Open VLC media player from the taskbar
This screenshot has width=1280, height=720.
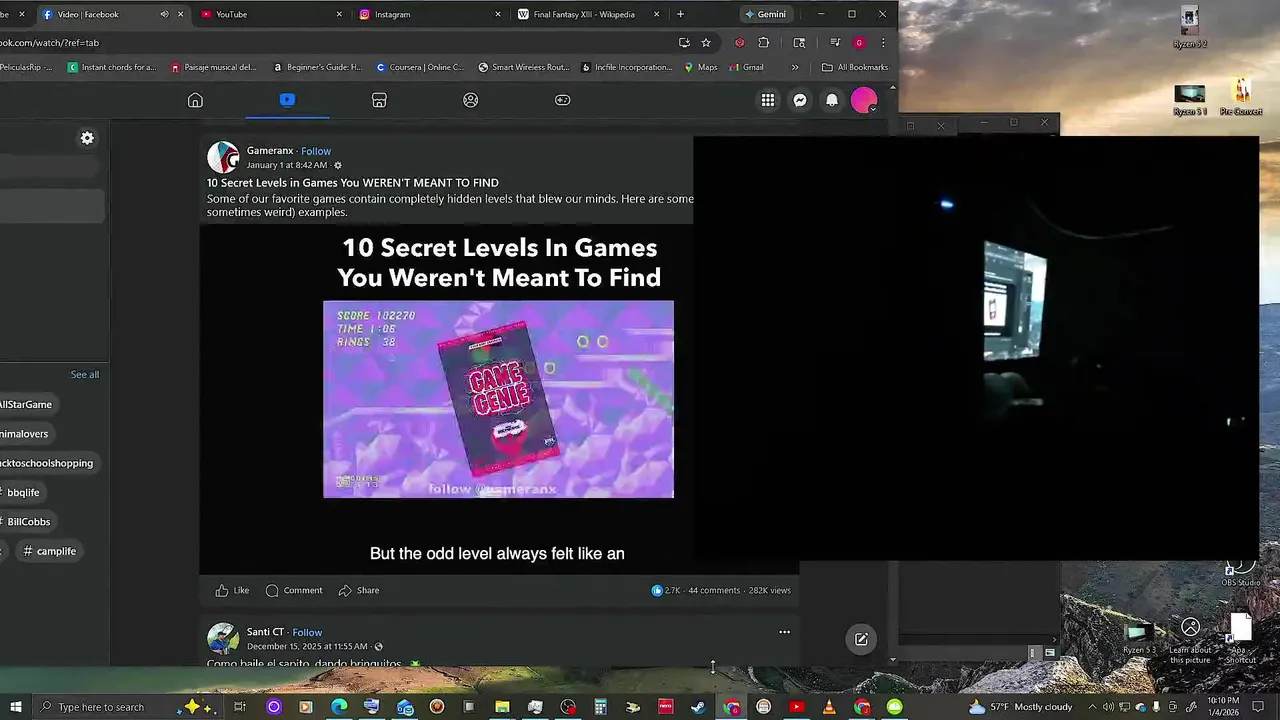coord(829,707)
